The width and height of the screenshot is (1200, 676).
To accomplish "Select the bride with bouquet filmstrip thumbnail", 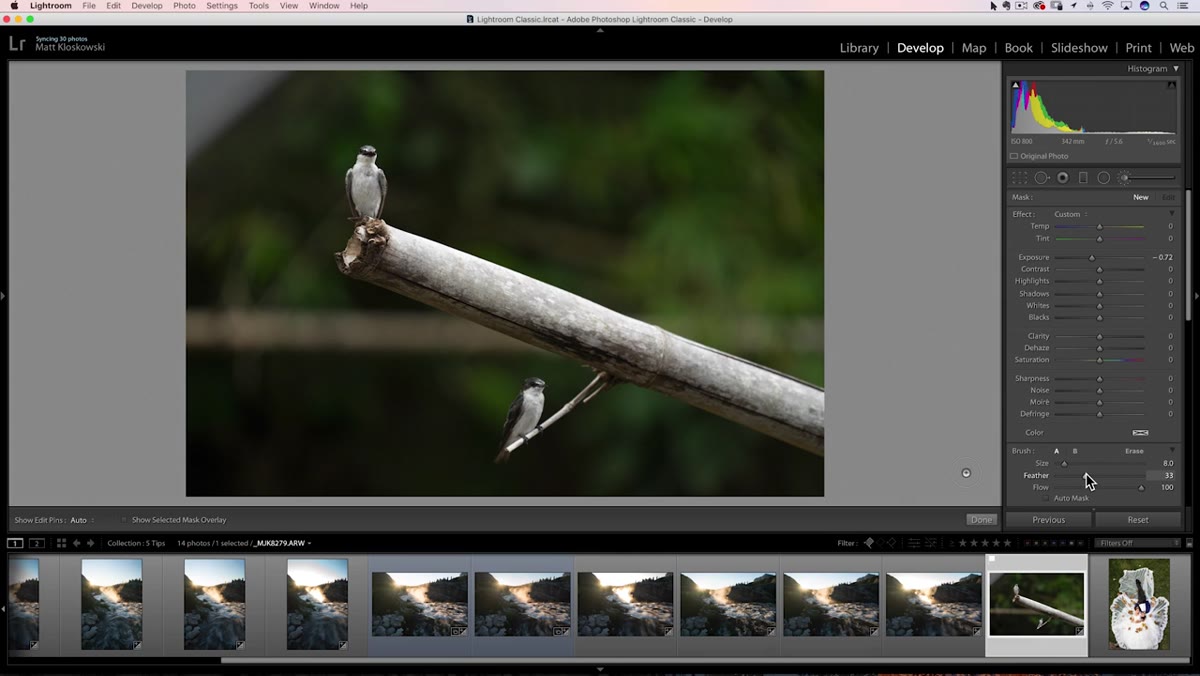I will [x=1139, y=604].
